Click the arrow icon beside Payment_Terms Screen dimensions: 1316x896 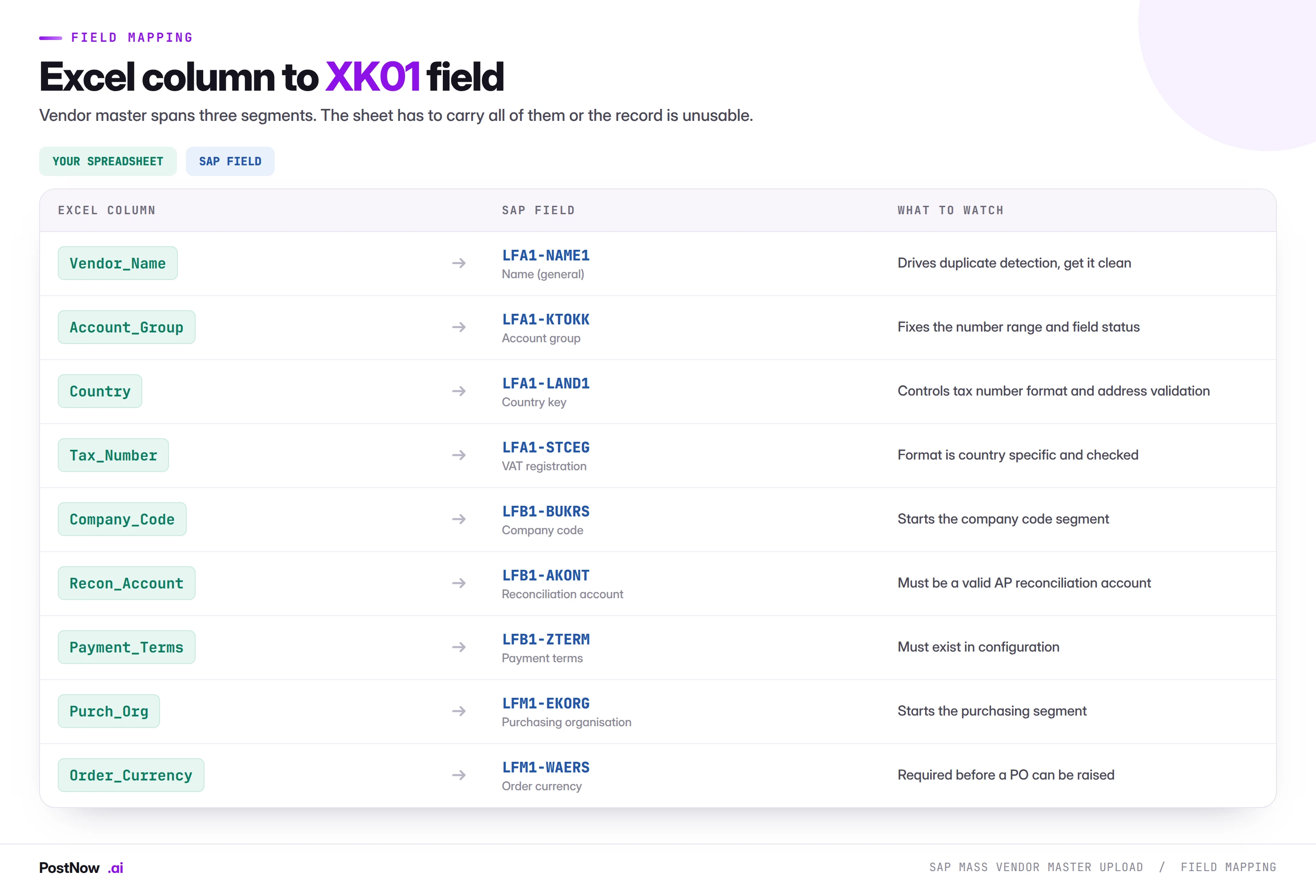point(459,647)
